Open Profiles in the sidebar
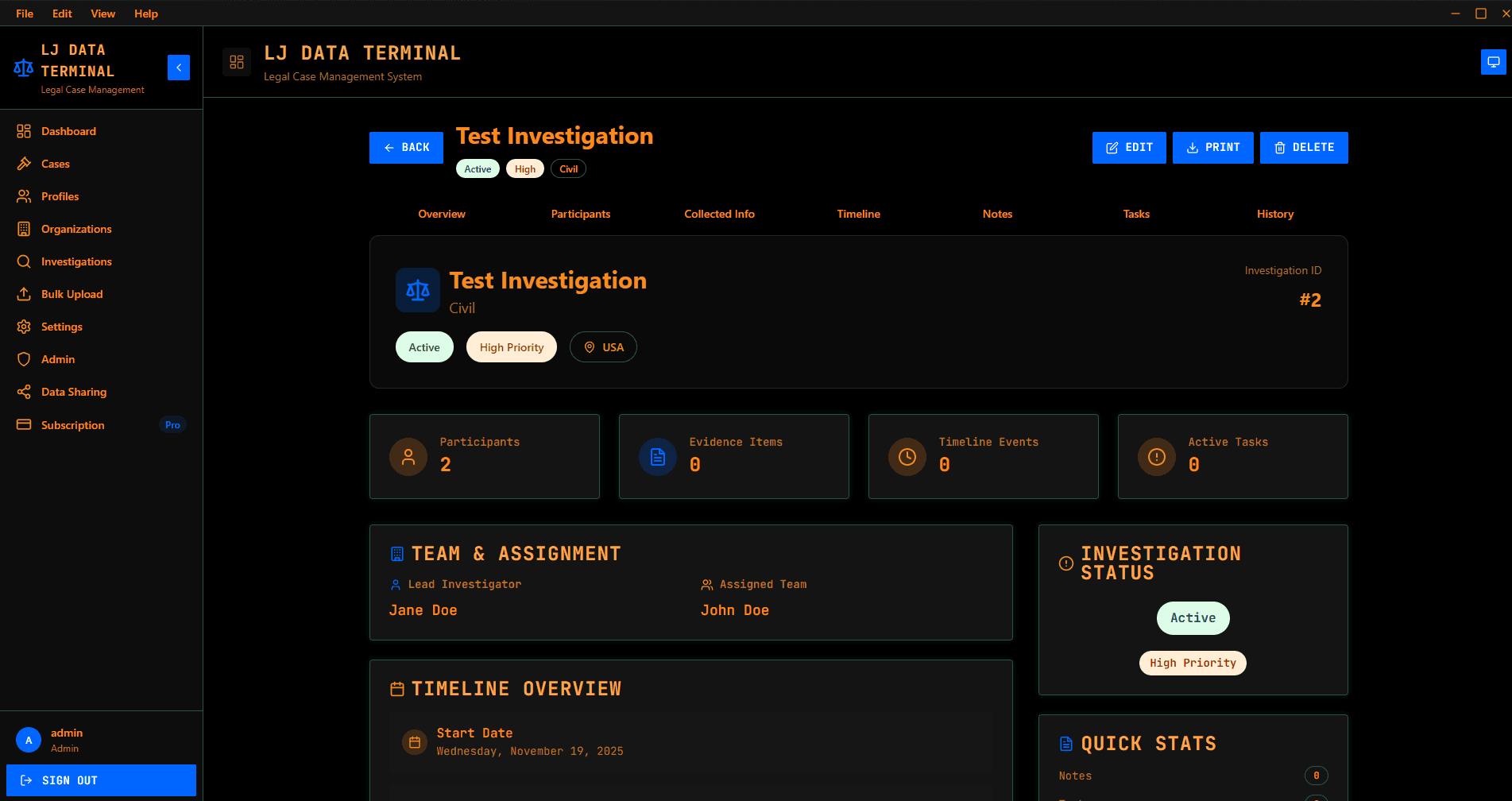The height and width of the screenshot is (801, 1512). coord(59,196)
